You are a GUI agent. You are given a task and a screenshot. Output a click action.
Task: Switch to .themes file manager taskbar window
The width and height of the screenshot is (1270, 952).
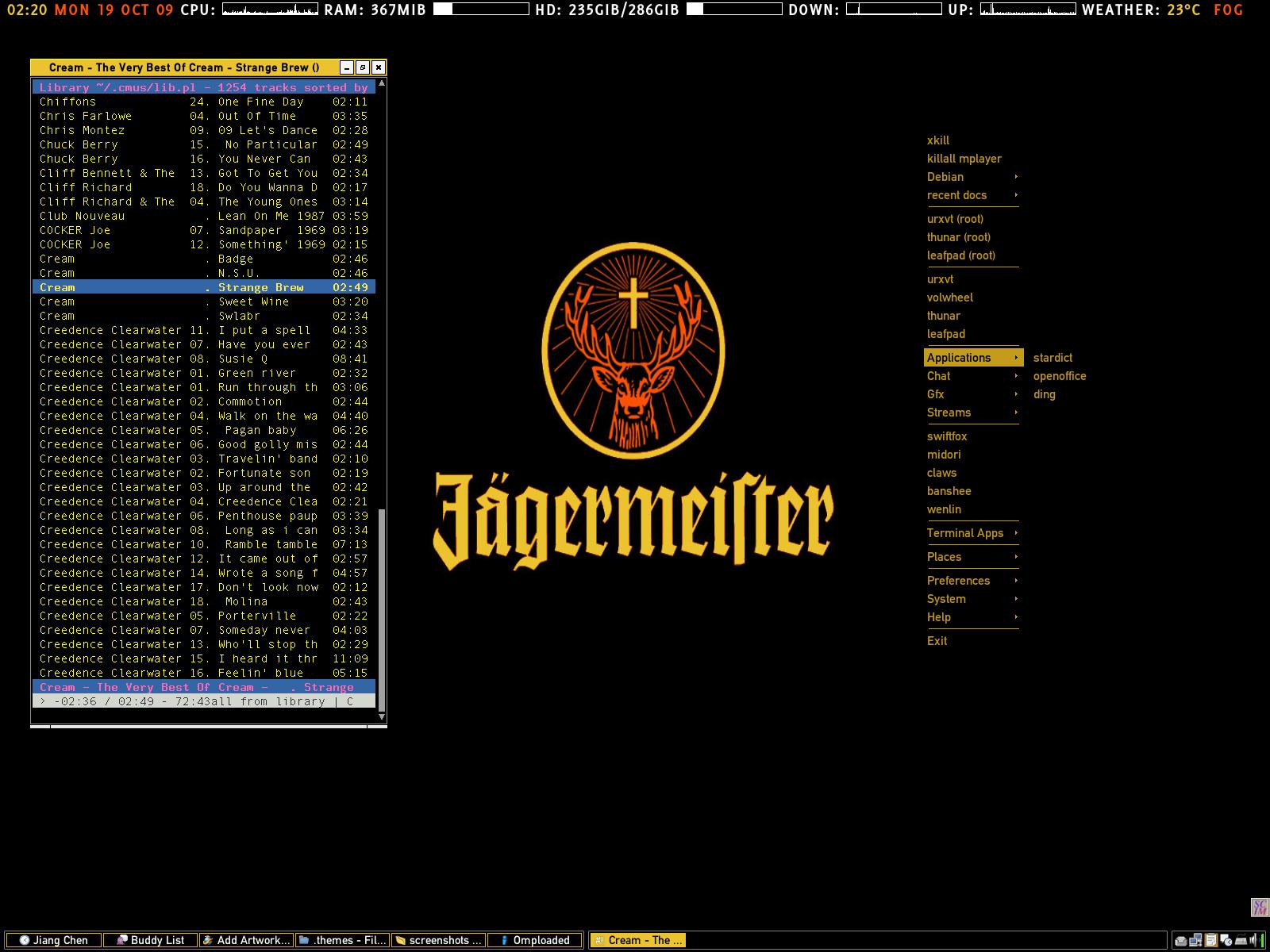click(x=342, y=940)
